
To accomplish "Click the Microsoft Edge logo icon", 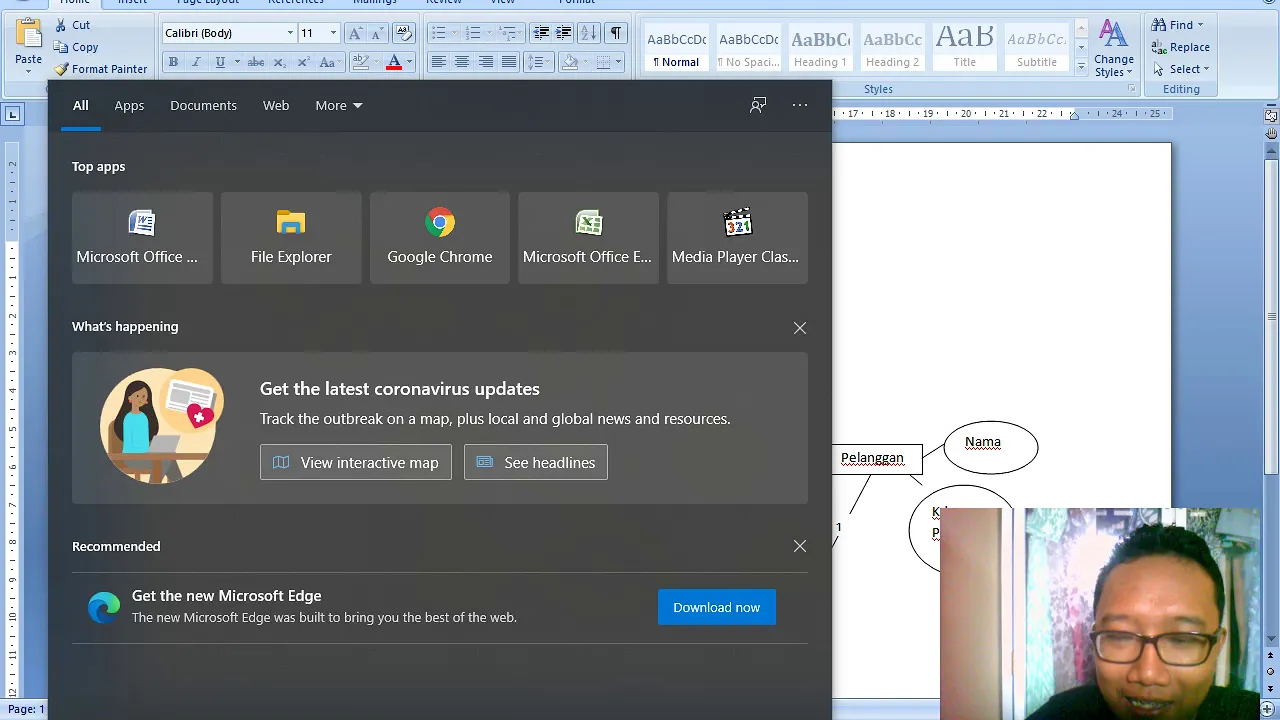I will (x=104, y=607).
